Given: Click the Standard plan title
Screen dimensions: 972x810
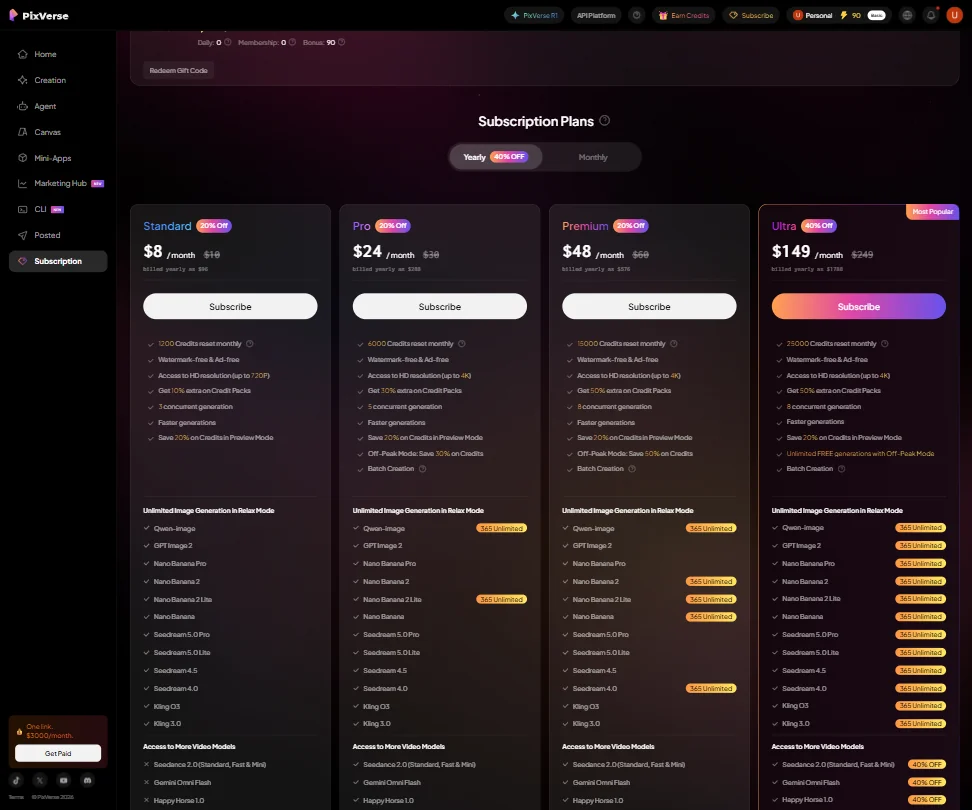Looking at the screenshot, I should pos(167,226).
